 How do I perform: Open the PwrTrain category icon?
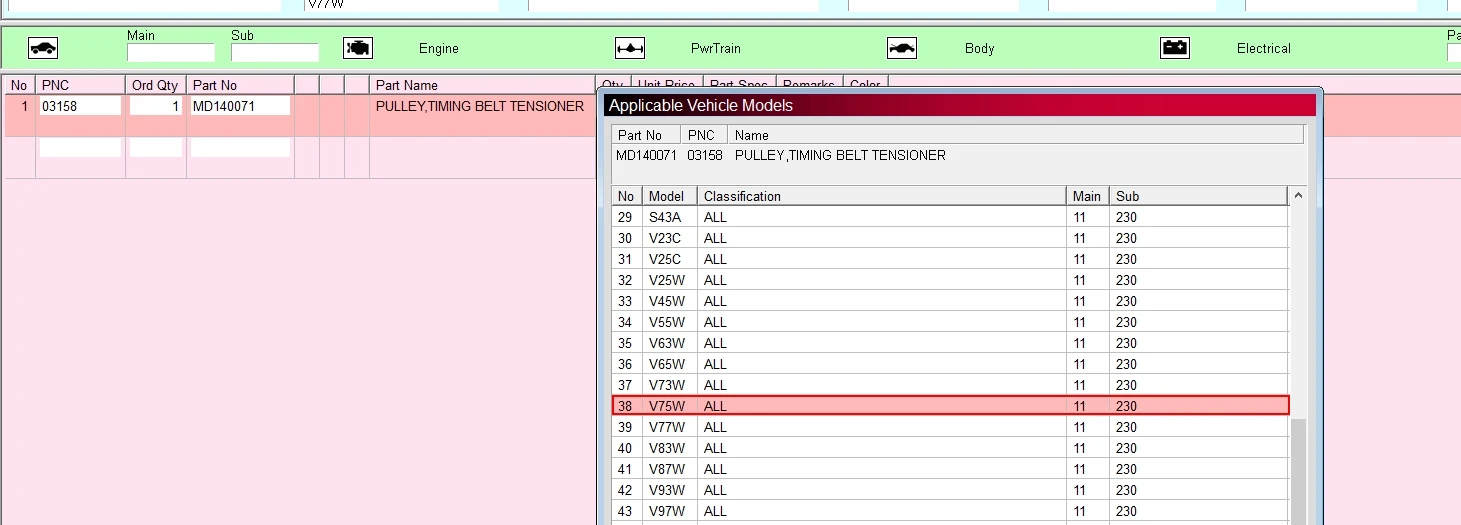tap(630, 48)
